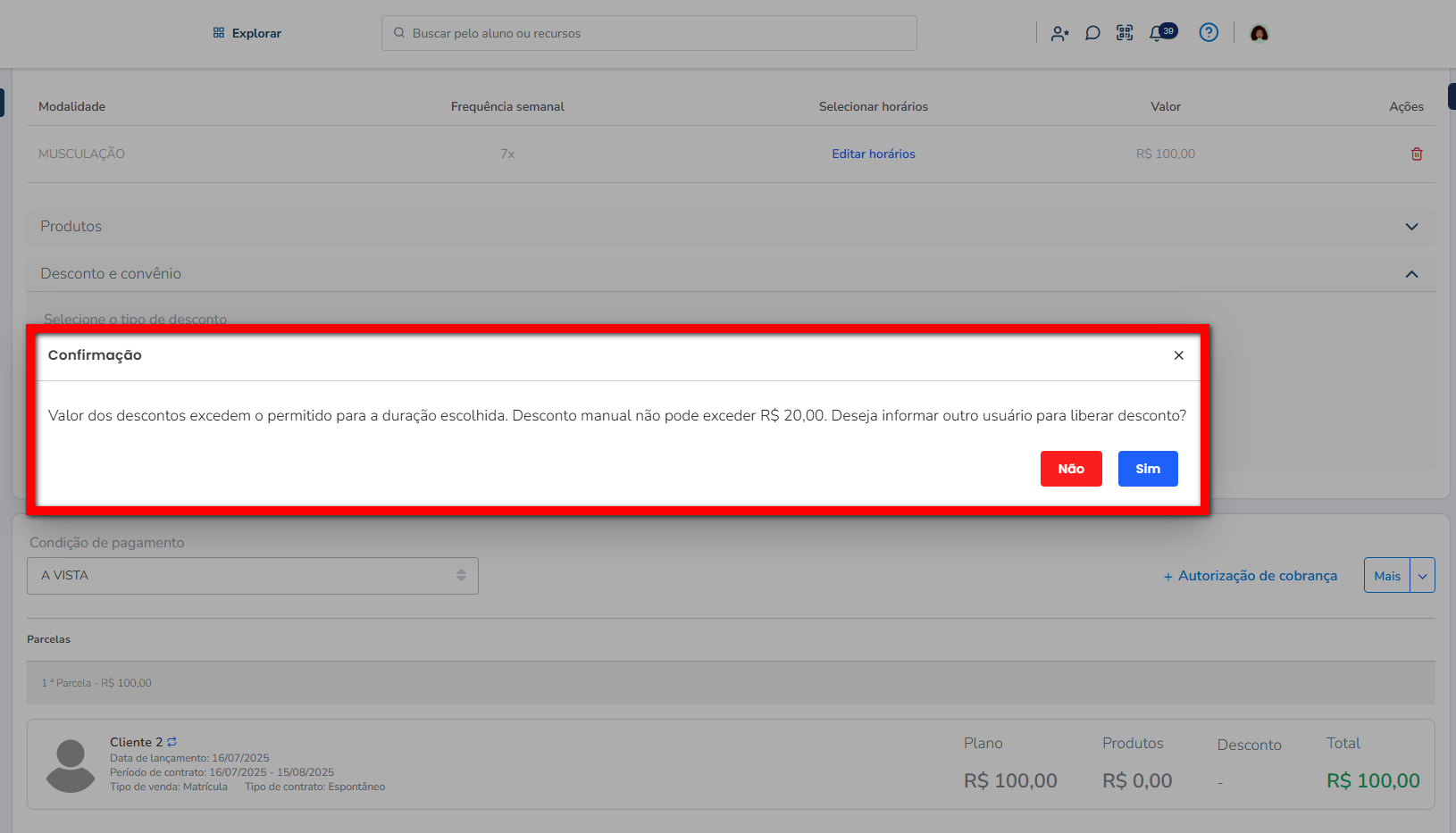Image resolution: width=1456 pixels, height=833 pixels.
Task: Close the Confirmação dialog with X
Action: click(1179, 355)
